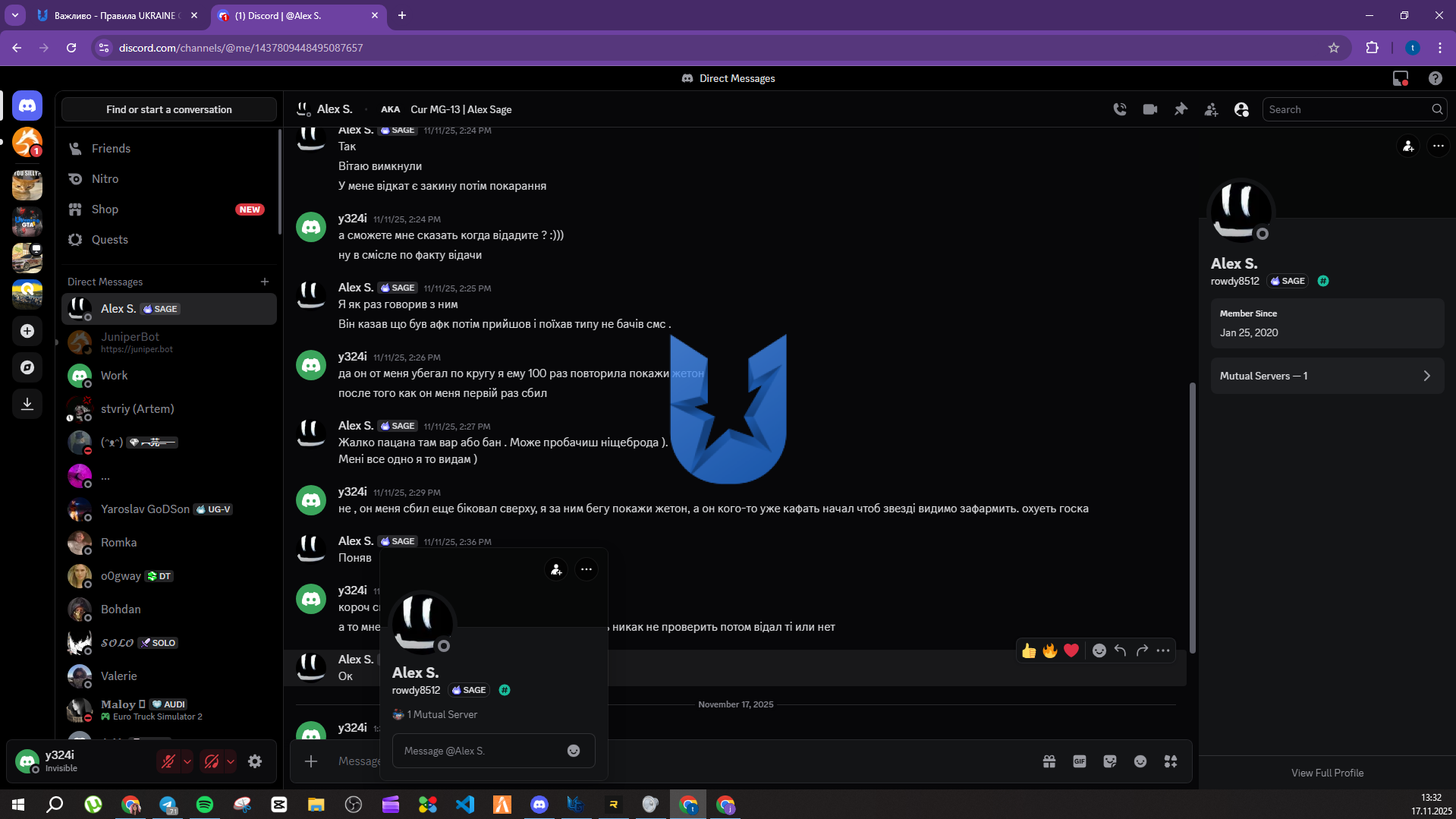
Task: Open DM with JuniperBot
Action: click(169, 342)
